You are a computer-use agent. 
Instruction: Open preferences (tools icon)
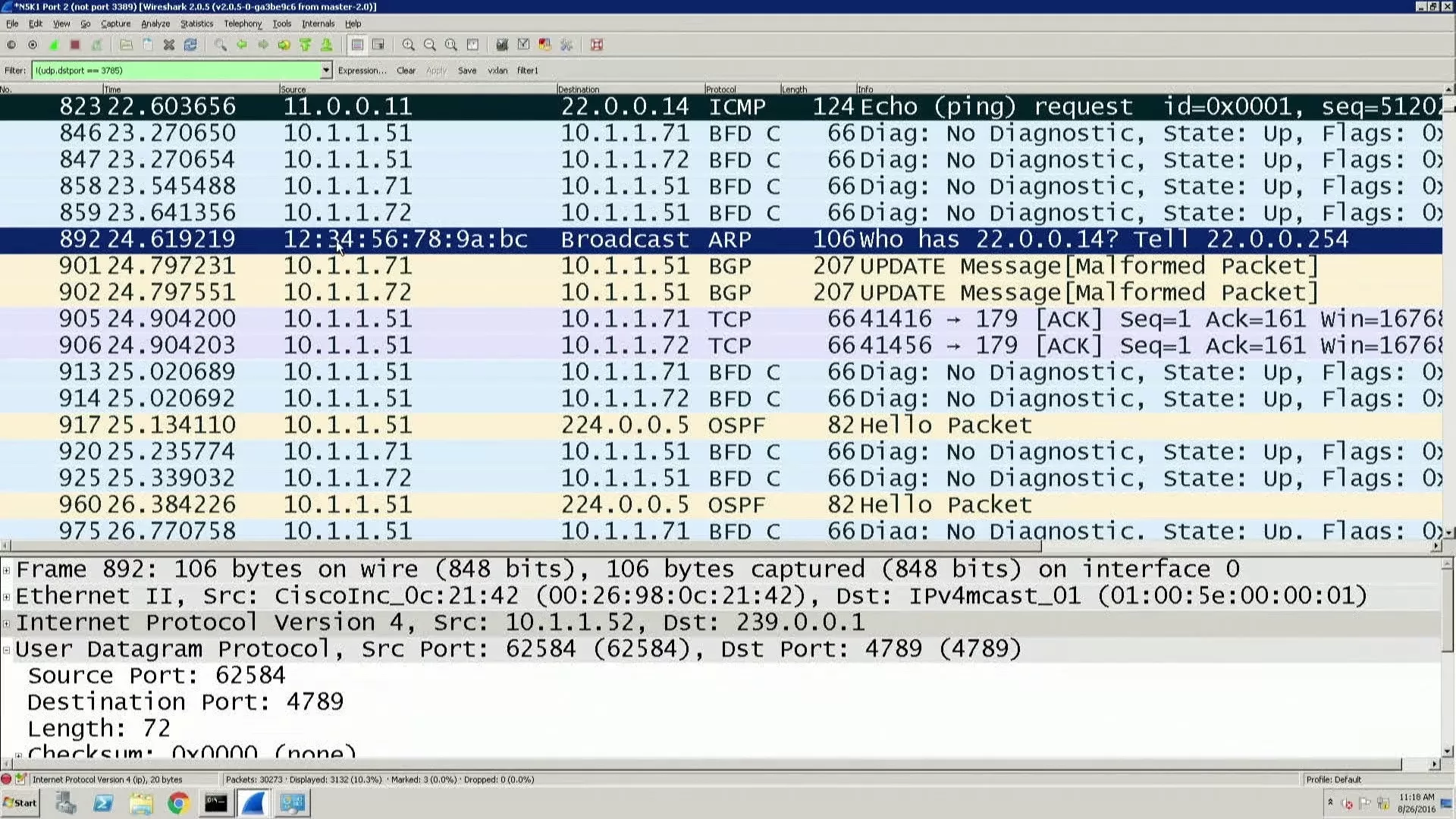pyautogui.click(x=566, y=45)
